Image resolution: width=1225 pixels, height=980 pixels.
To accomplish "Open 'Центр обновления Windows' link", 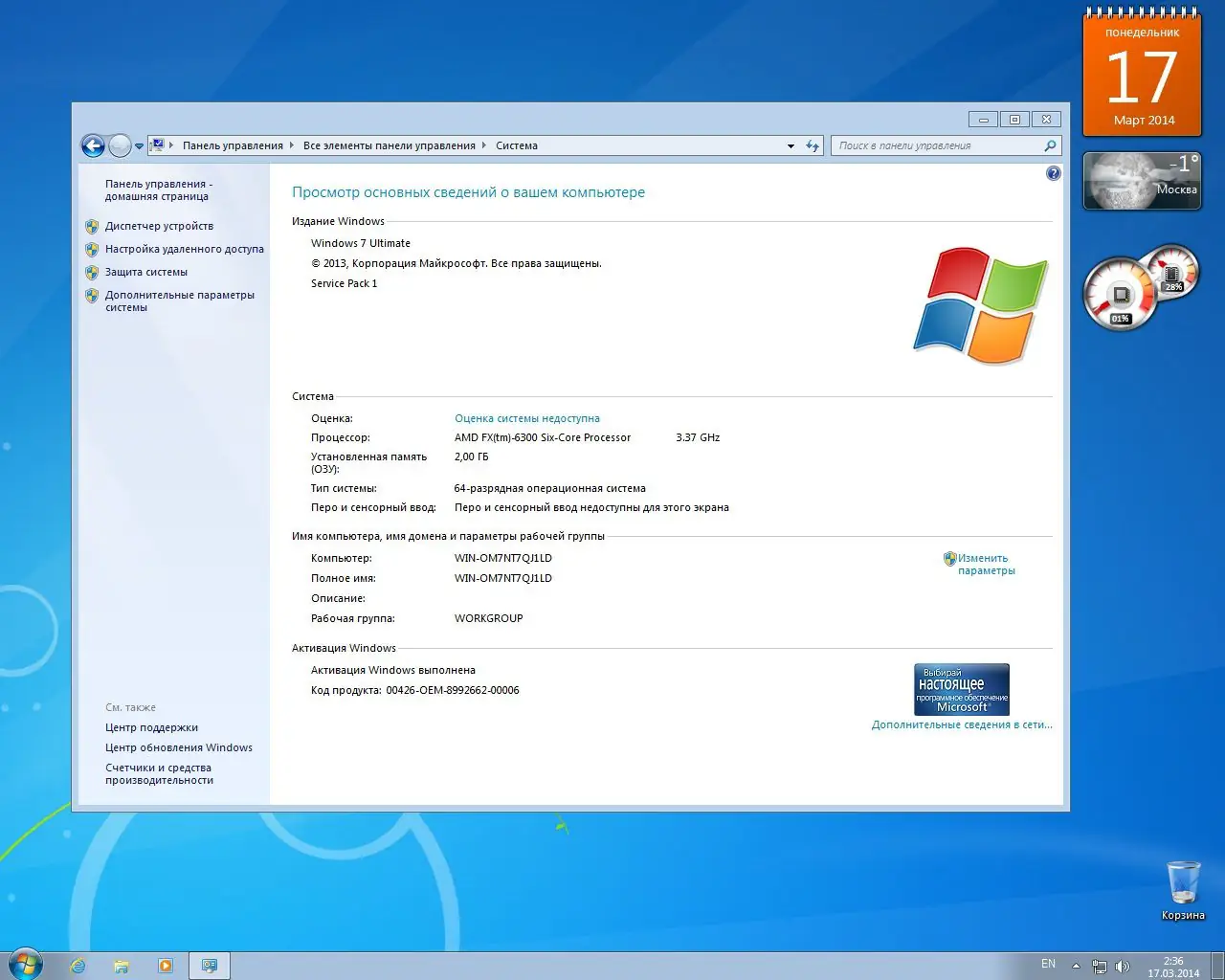I will click(179, 747).
